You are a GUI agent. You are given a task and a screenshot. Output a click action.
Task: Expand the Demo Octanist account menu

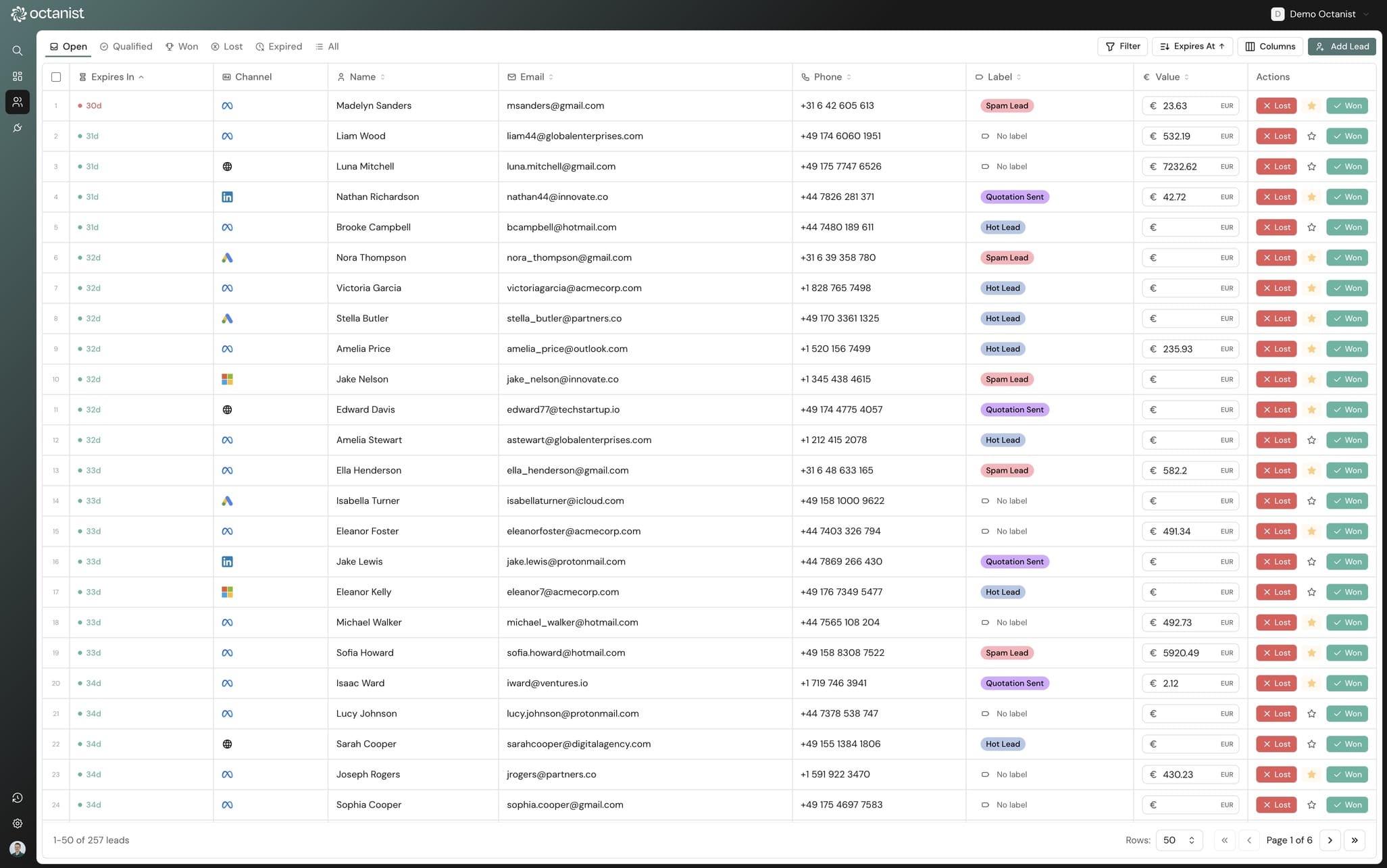click(x=1321, y=14)
